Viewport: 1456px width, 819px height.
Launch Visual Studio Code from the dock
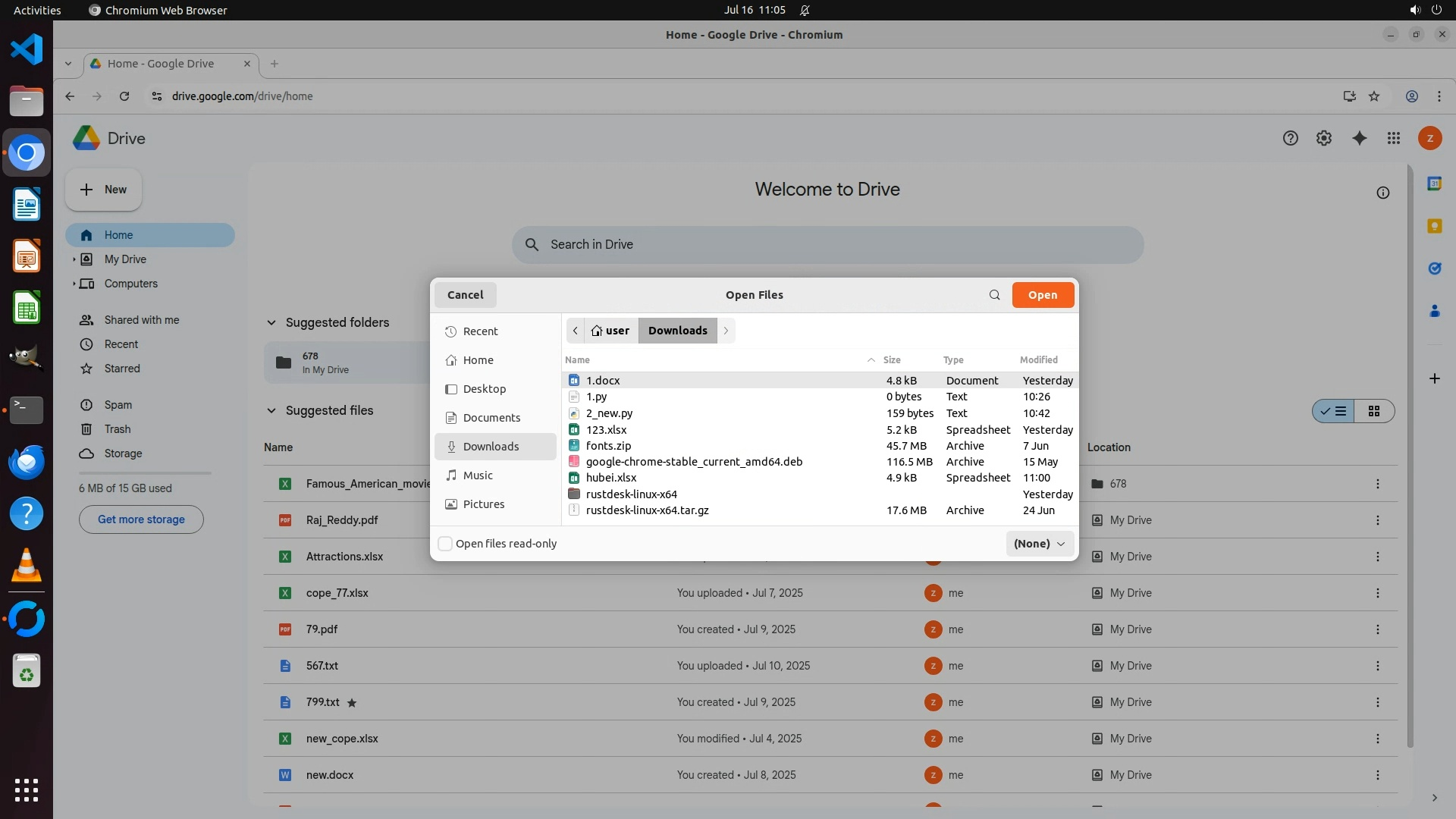pyautogui.click(x=27, y=49)
